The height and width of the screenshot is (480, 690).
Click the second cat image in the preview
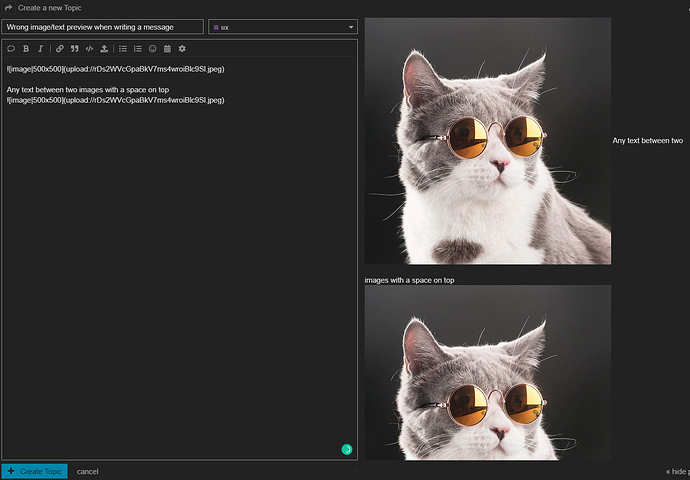[x=488, y=372]
